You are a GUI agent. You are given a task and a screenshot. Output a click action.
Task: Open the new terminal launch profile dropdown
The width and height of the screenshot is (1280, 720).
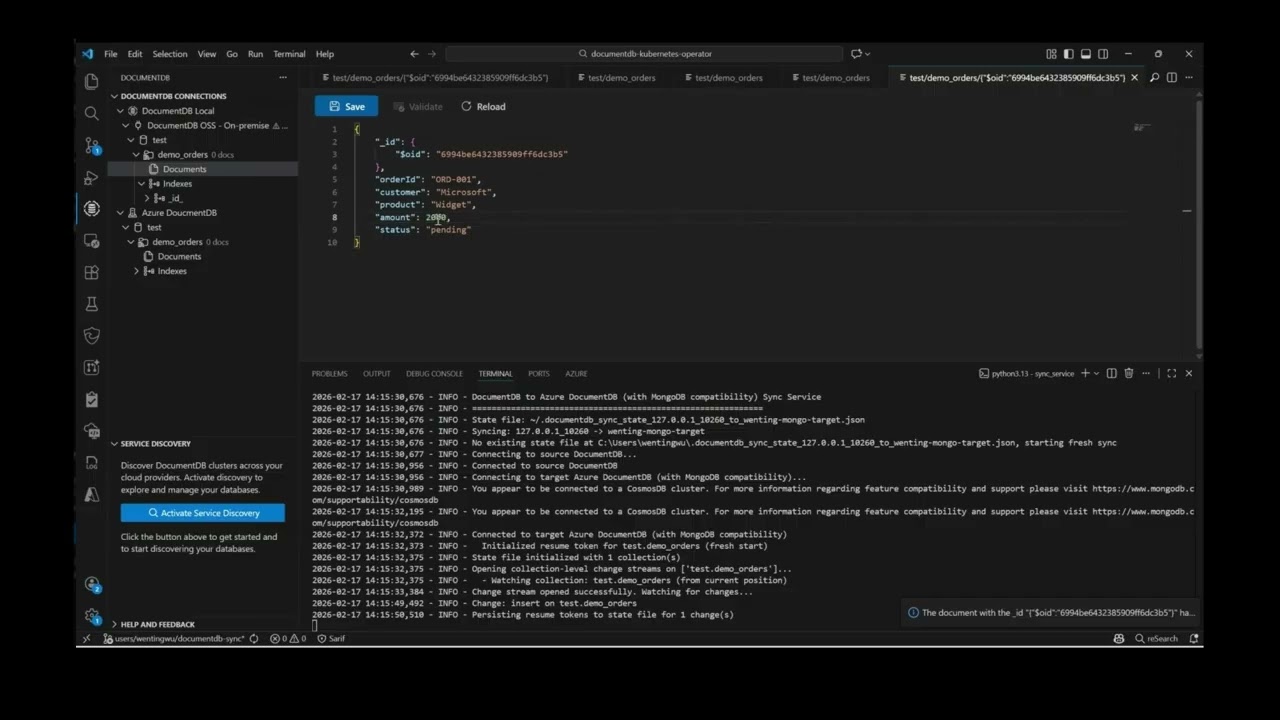(1097, 373)
